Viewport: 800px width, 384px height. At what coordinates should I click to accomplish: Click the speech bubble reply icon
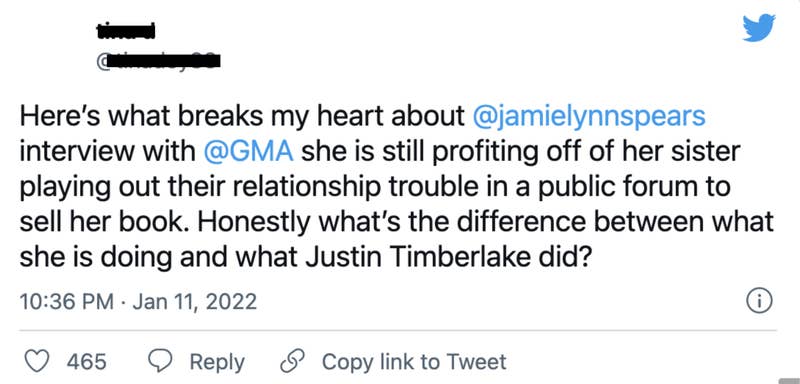tap(159, 362)
